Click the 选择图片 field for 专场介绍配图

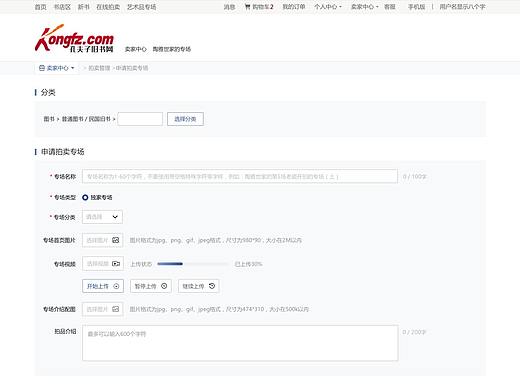pyautogui.click(x=103, y=309)
